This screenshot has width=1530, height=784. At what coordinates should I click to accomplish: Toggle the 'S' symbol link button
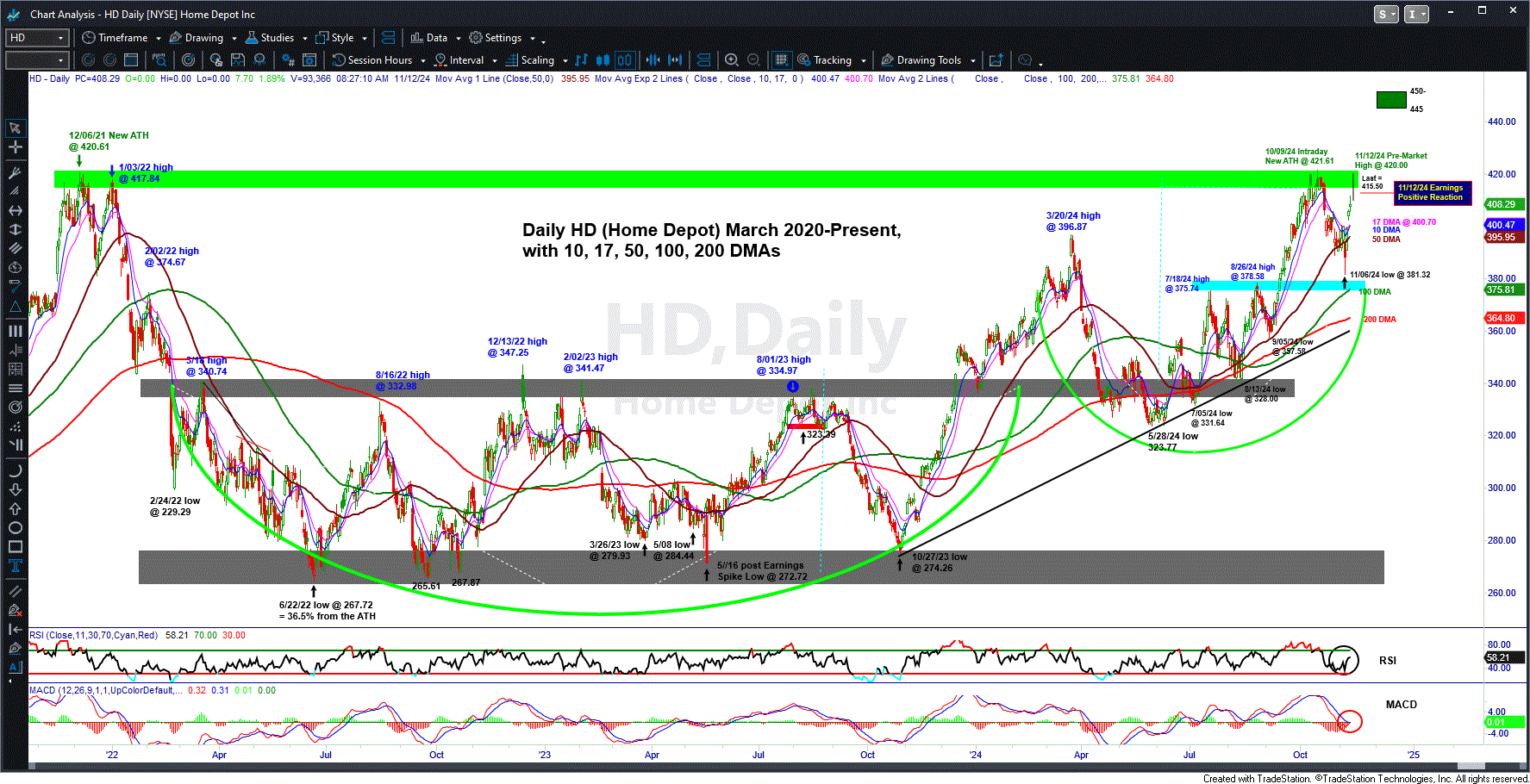[1386, 14]
